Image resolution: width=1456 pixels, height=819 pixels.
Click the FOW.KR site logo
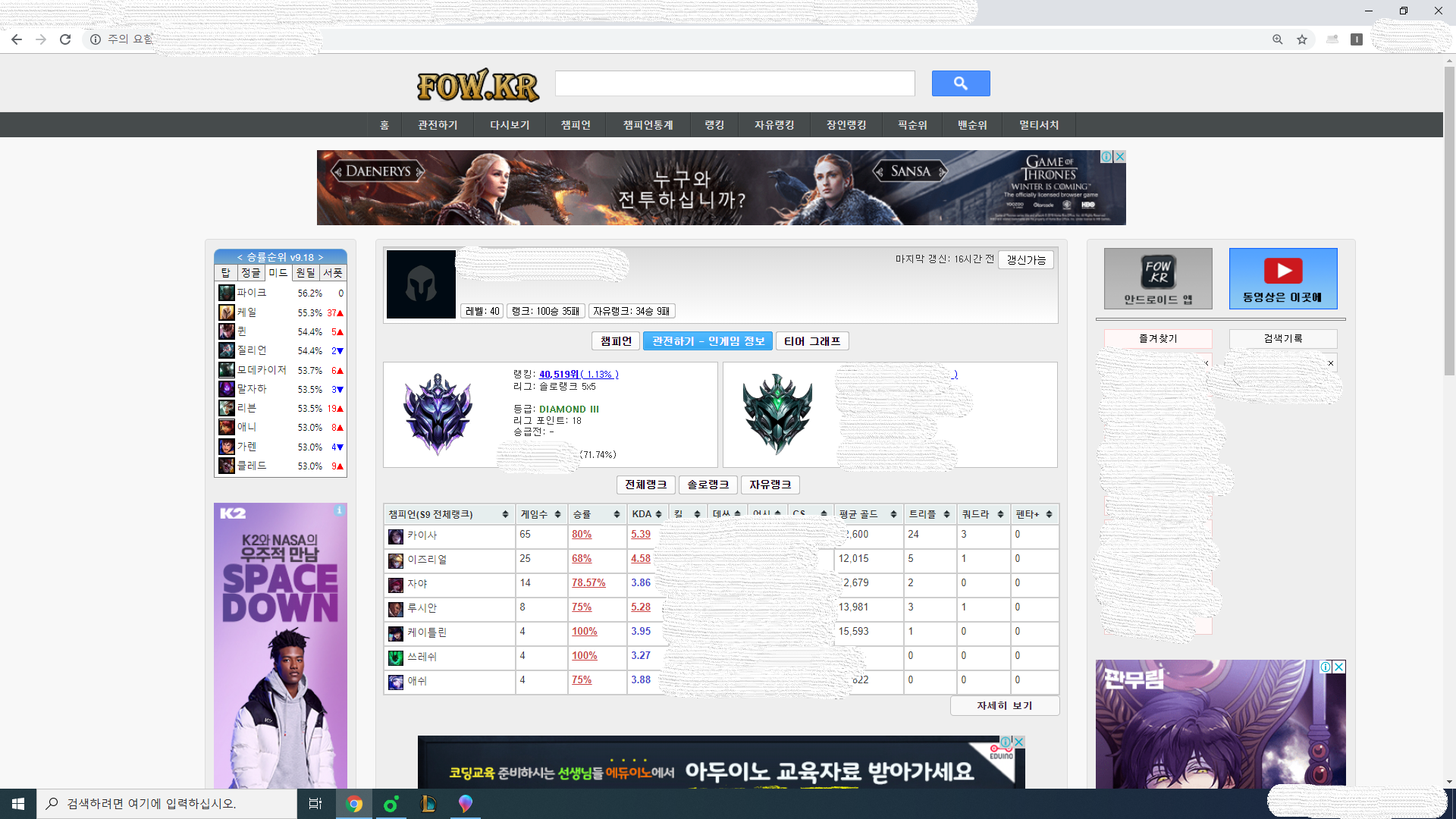coord(478,85)
